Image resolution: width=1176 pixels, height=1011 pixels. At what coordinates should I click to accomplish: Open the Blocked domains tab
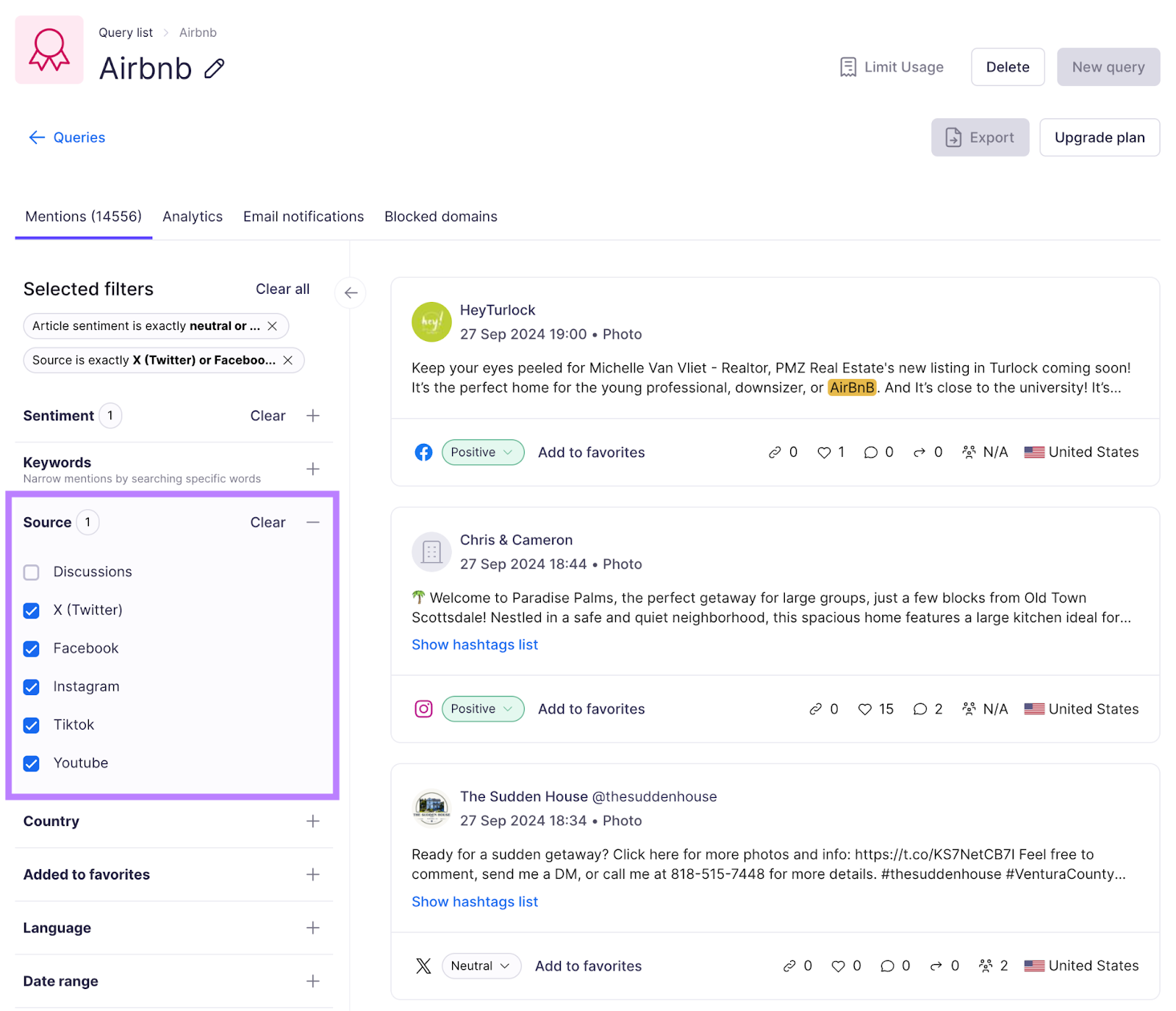[x=440, y=216]
